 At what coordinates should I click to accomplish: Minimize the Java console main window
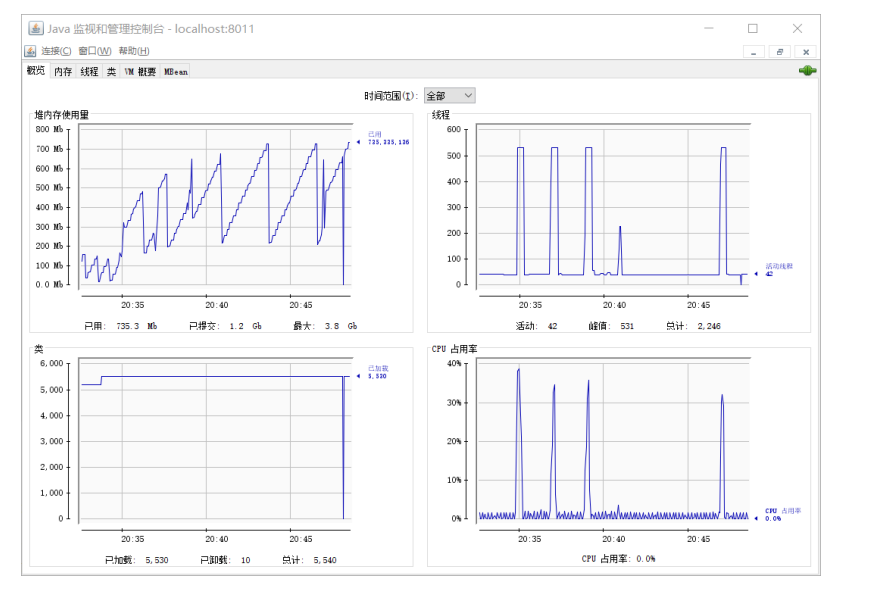point(709,28)
